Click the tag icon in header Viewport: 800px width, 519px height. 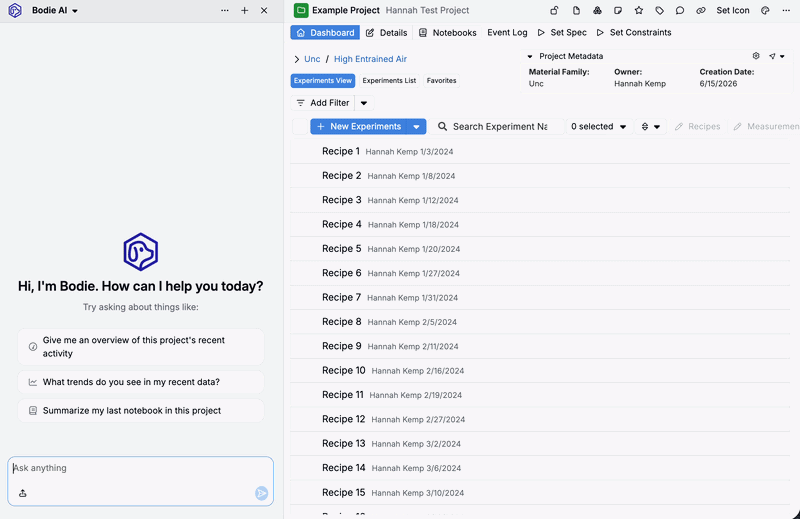[x=659, y=10]
